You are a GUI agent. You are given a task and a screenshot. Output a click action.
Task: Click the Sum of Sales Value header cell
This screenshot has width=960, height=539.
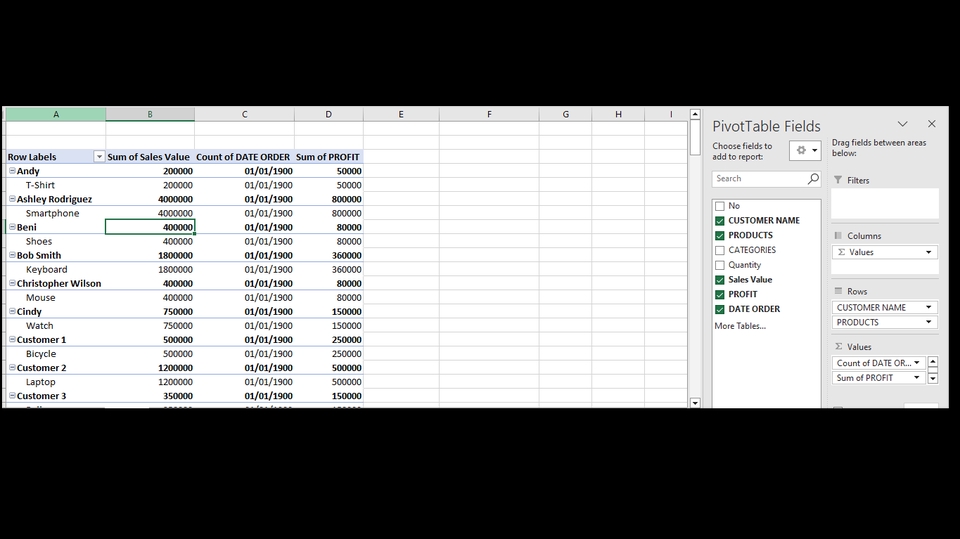coord(150,157)
